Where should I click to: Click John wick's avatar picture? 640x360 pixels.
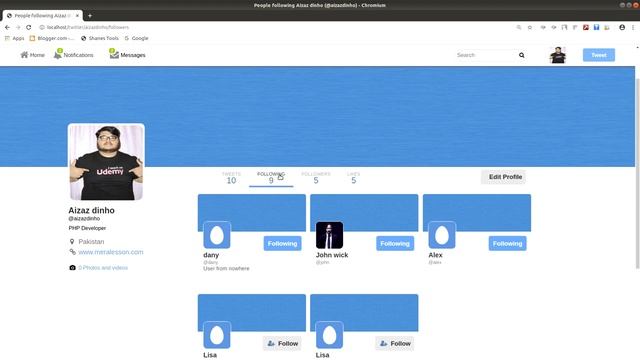pos(329,235)
